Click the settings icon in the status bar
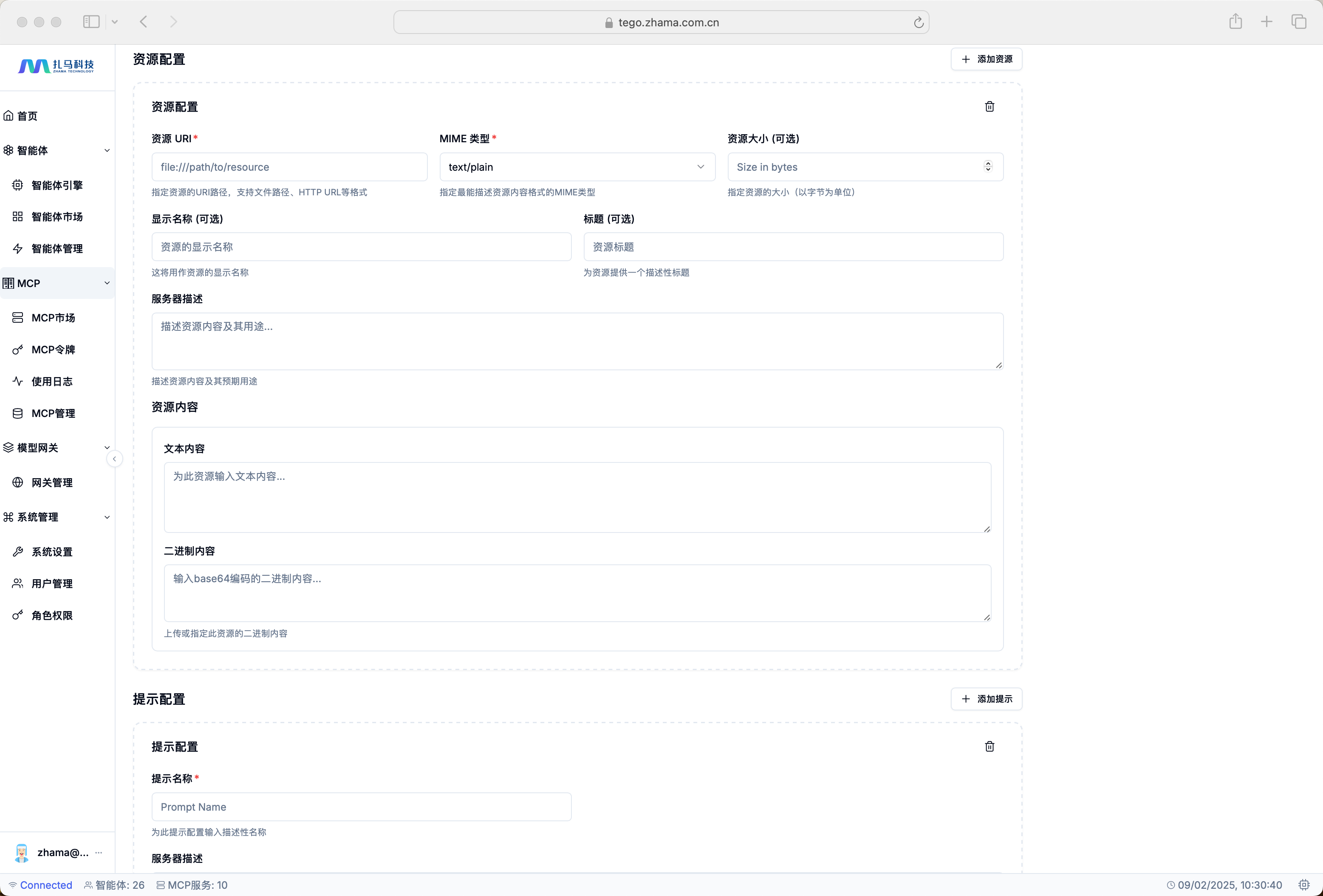 (1303, 885)
